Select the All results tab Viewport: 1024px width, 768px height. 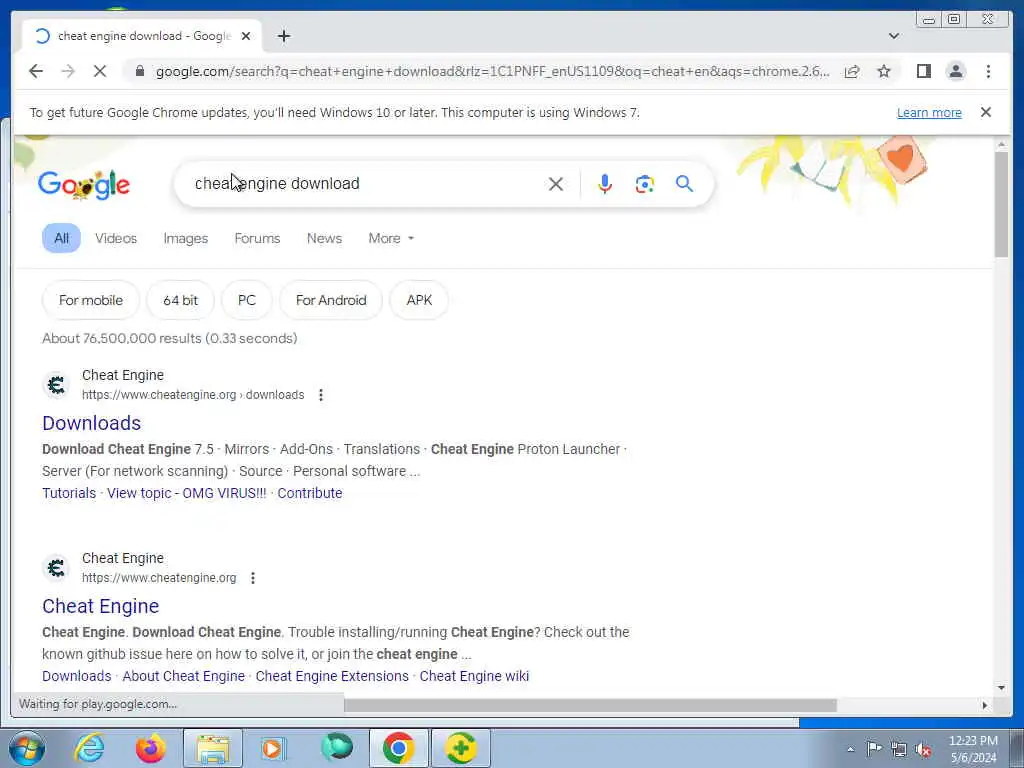coord(61,238)
